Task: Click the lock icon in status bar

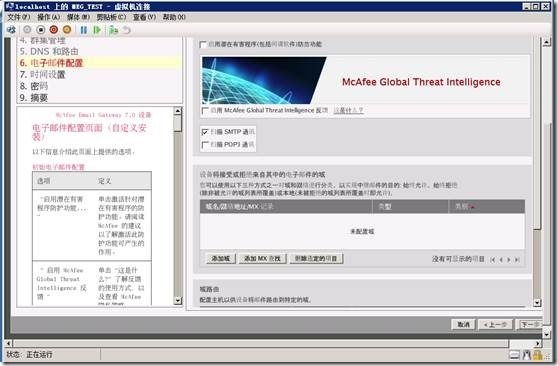Action: pyautogui.click(x=538, y=355)
